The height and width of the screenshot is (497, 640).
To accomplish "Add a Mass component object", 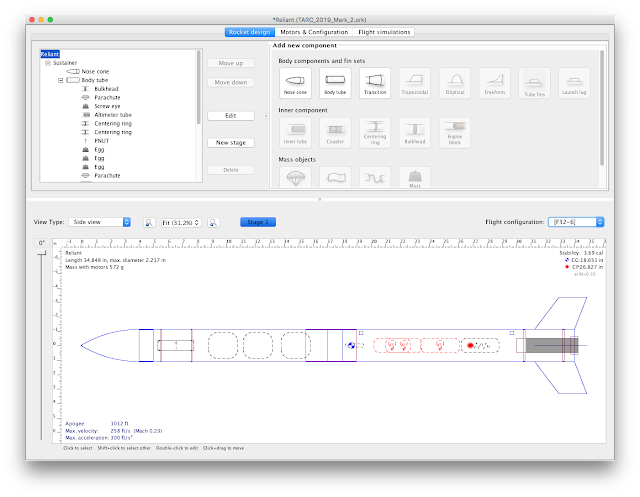I will [x=415, y=178].
